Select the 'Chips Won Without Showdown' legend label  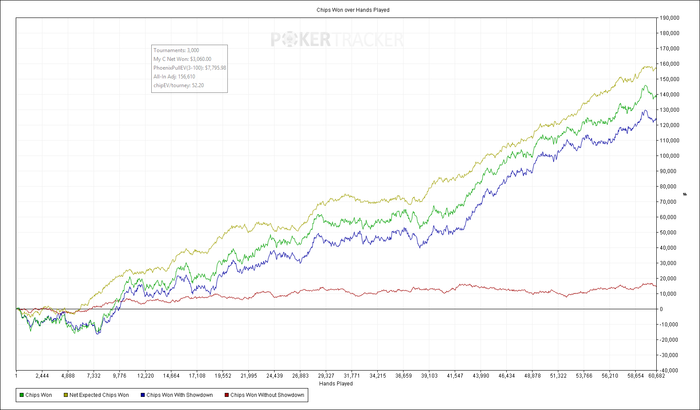(x=267, y=395)
